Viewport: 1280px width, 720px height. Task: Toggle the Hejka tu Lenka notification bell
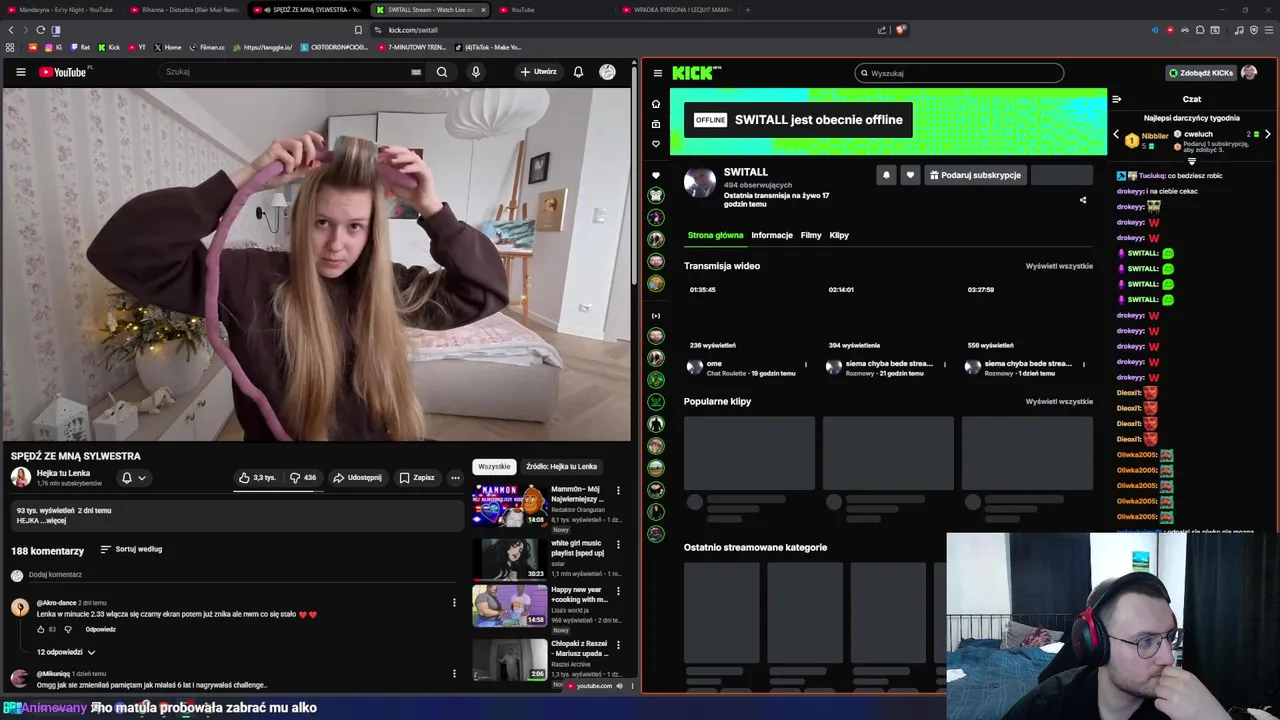click(133, 478)
